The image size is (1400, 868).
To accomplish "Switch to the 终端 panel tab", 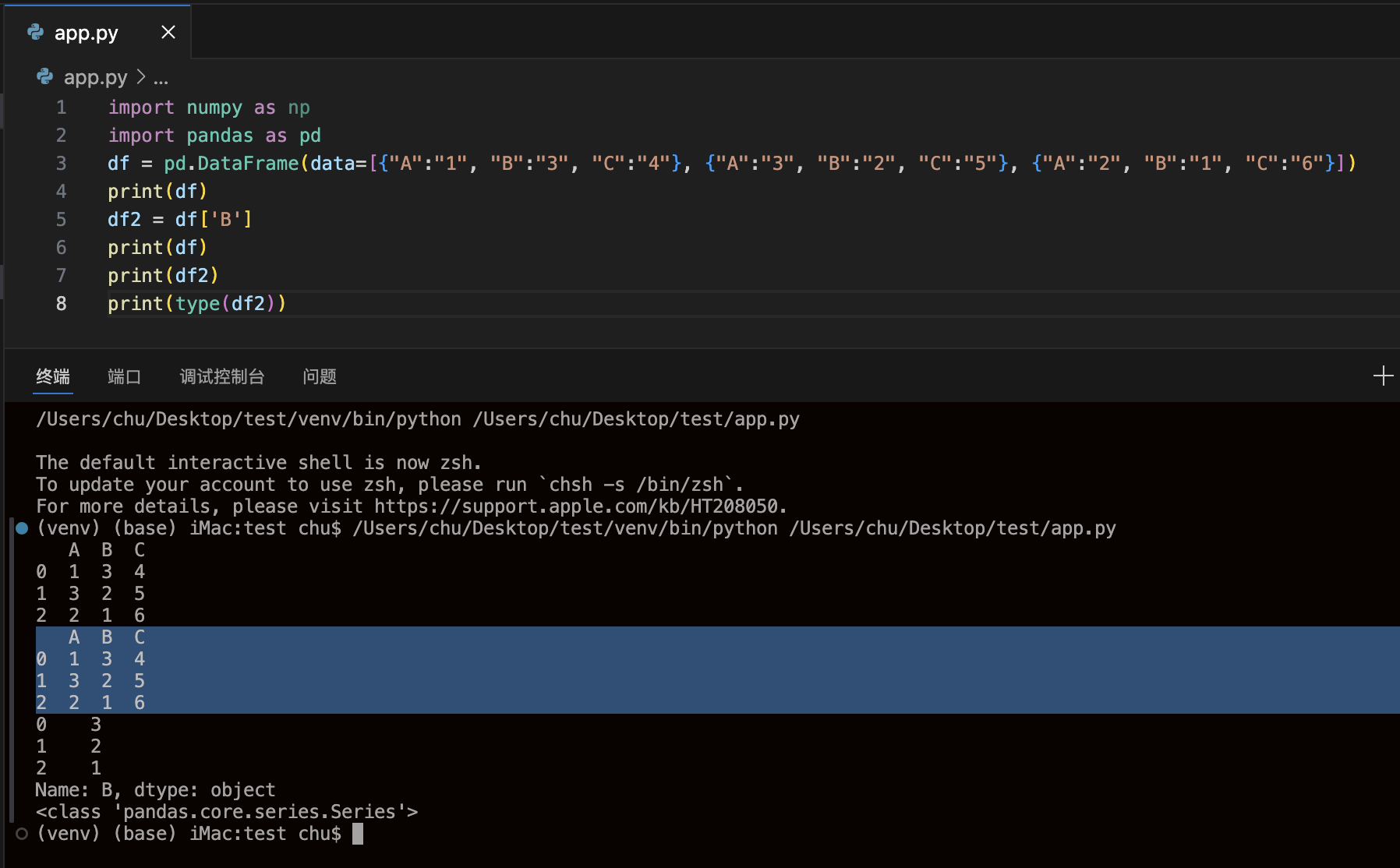I will tap(53, 377).
